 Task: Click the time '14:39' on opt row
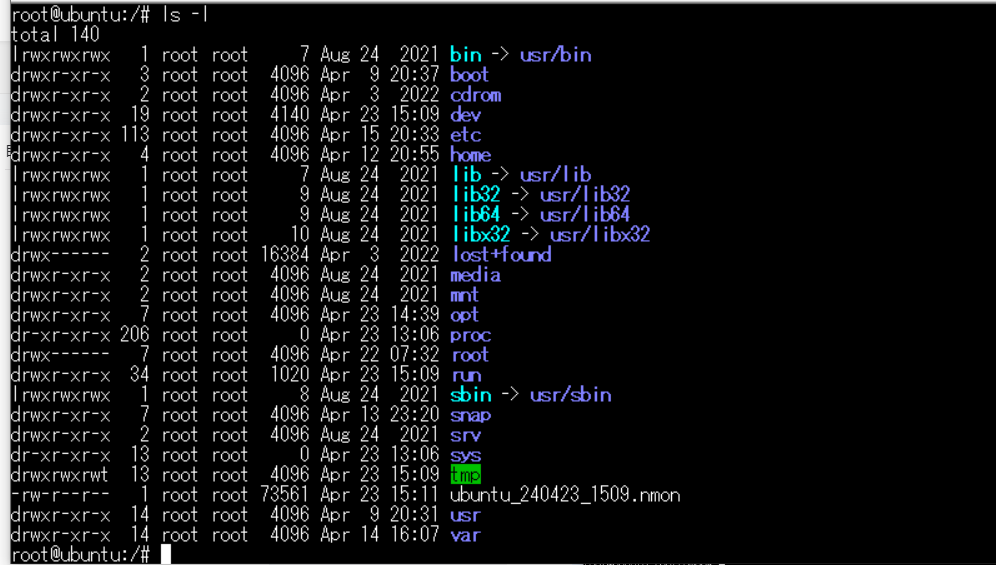click(x=415, y=315)
